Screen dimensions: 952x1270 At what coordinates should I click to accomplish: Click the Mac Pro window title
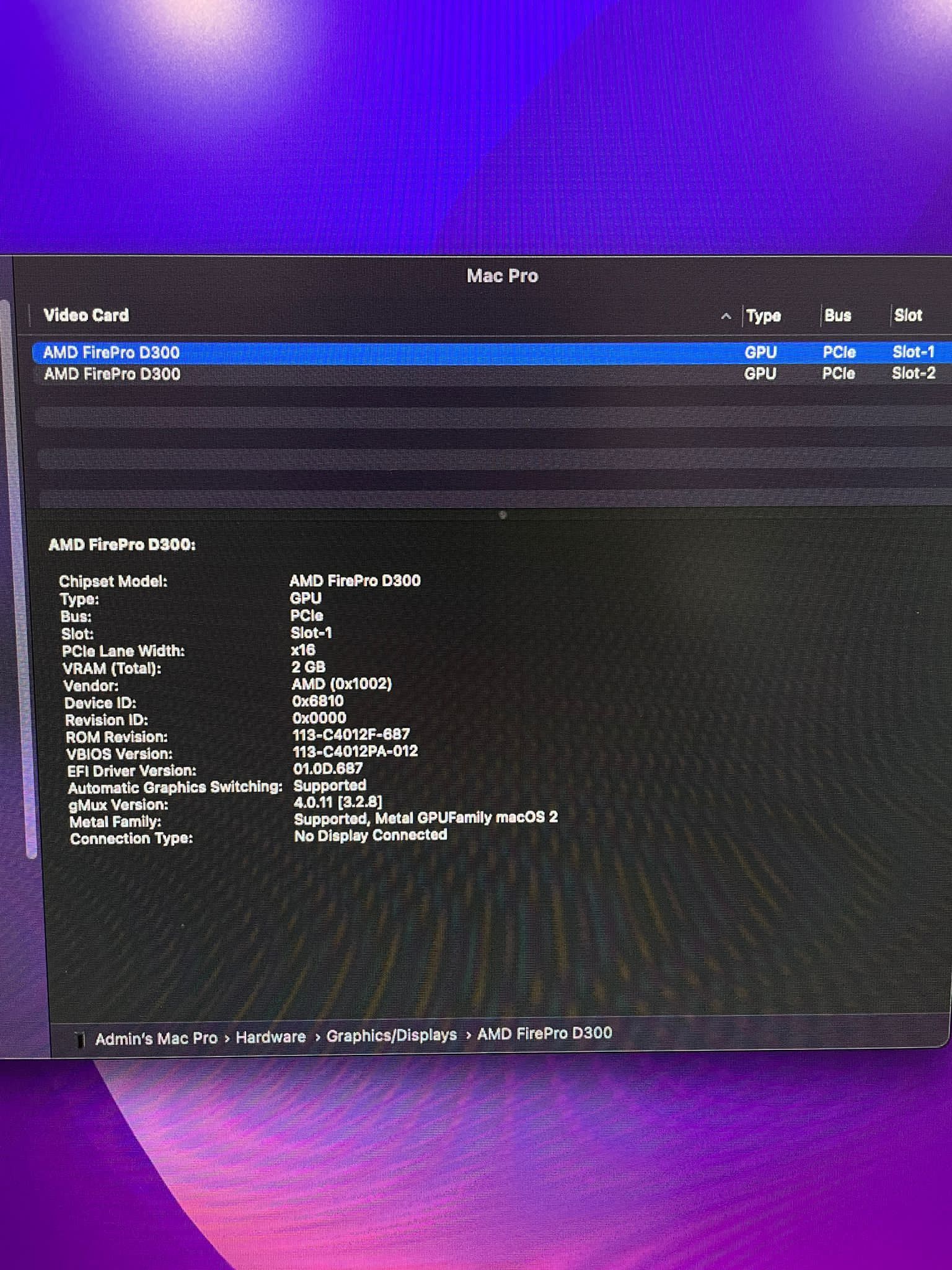pyautogui.click(x=502, y=276)
